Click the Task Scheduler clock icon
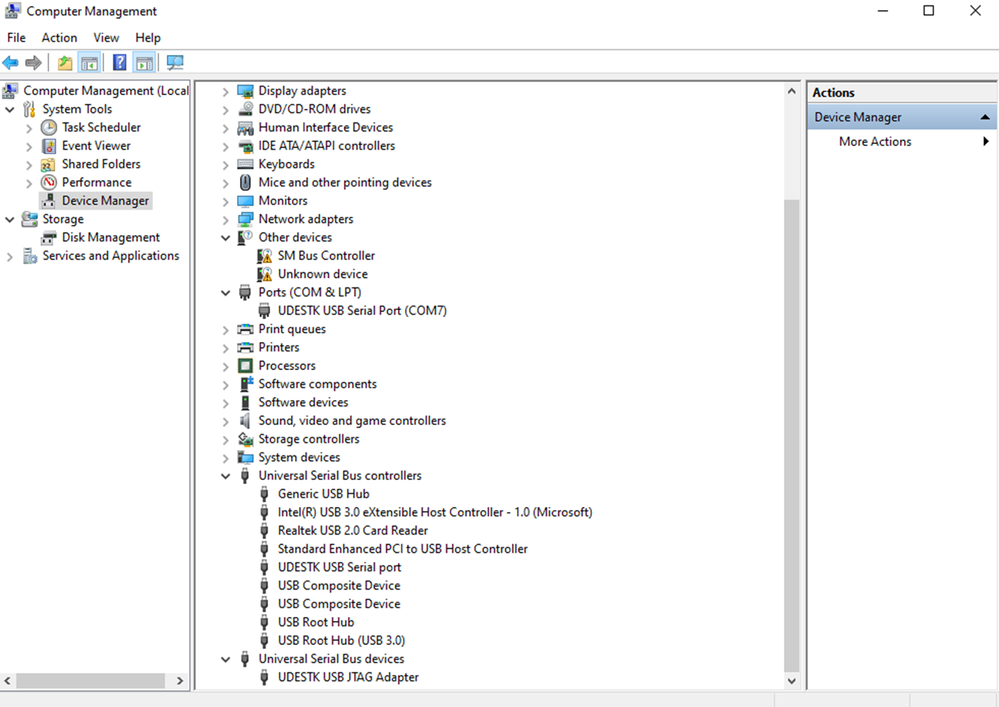 coord(48,127)
